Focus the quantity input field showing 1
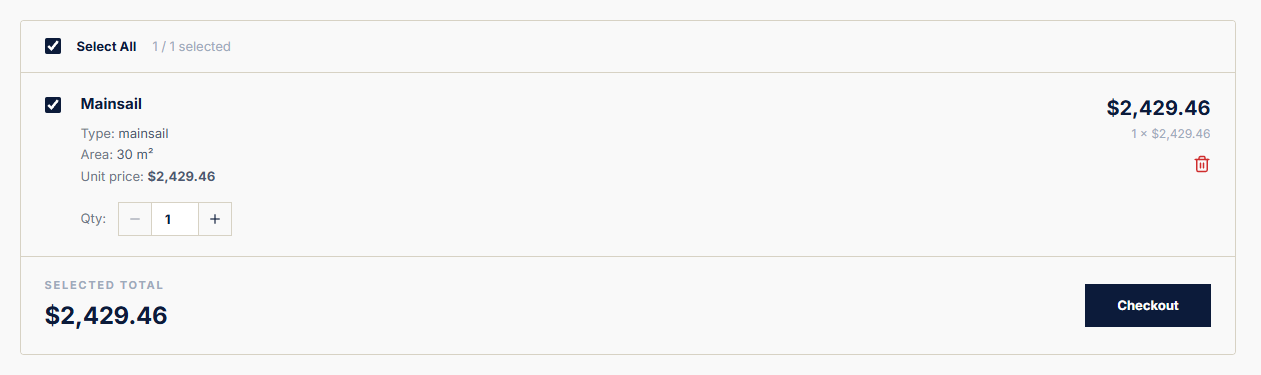Image resolution: width=1261 pixels, height=375 pixels. (175, 219)
